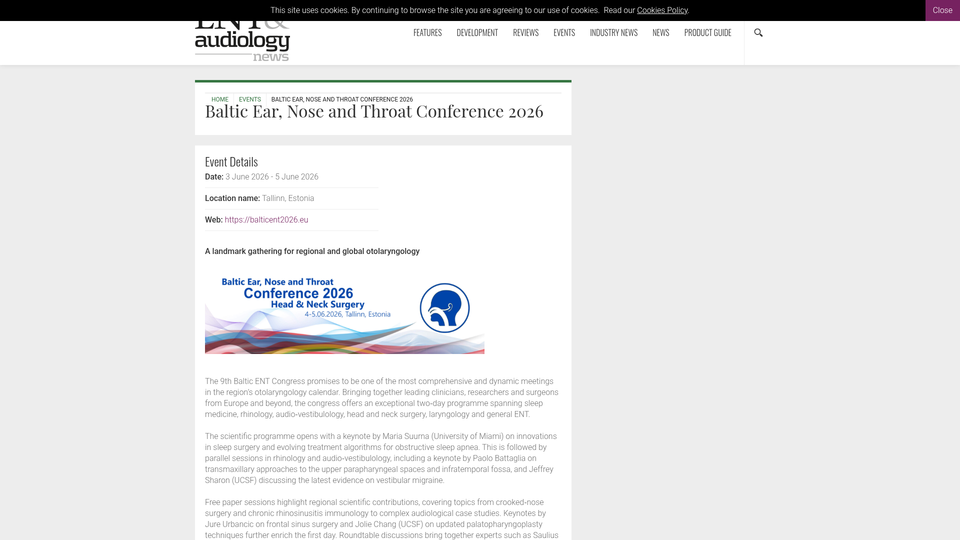This screenshot has width=960, height=540.
Task: Click the Event Details heading
Action: coord(231,162)
